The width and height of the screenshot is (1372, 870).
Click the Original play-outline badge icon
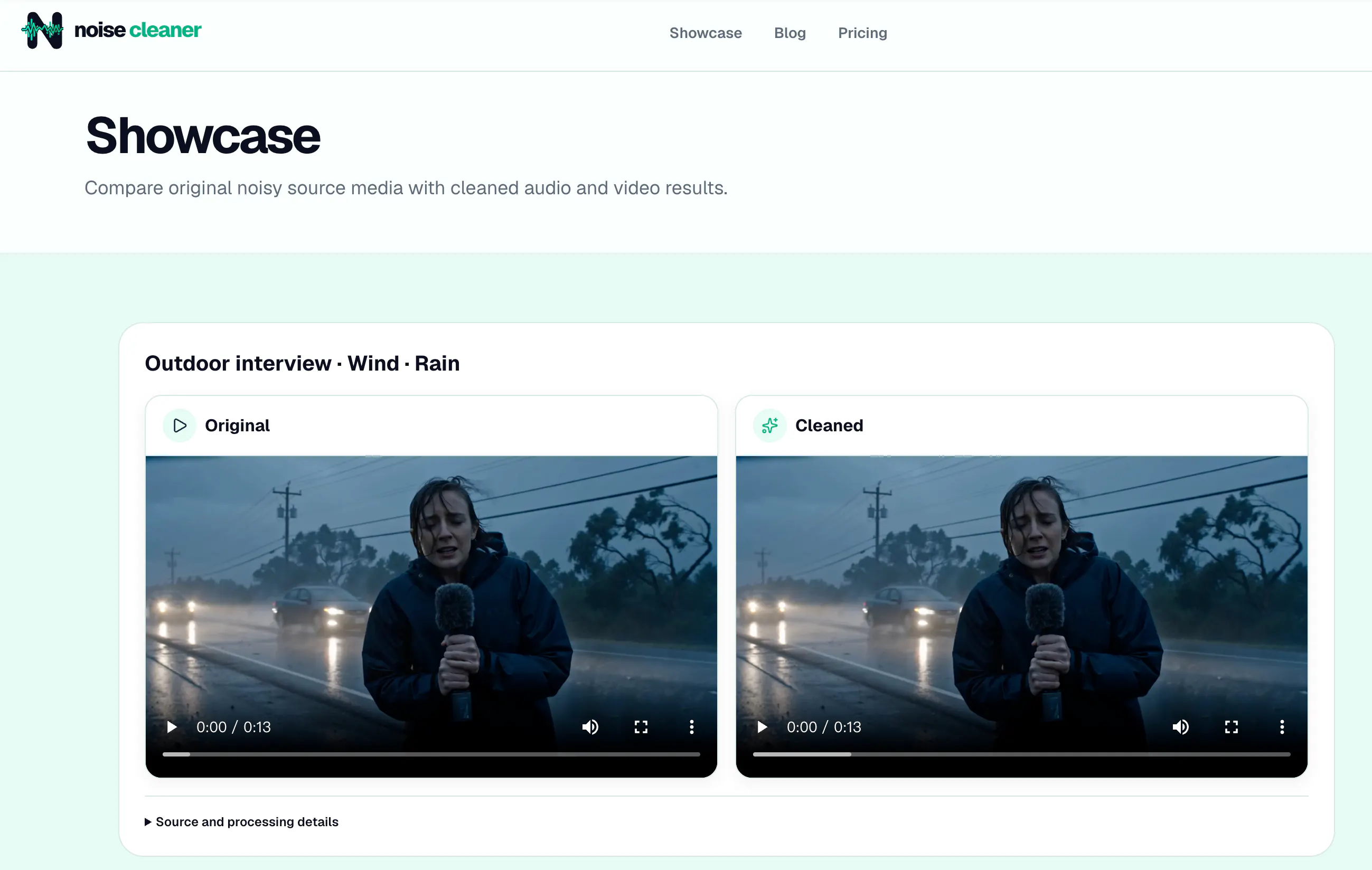[x=180, y=425]
